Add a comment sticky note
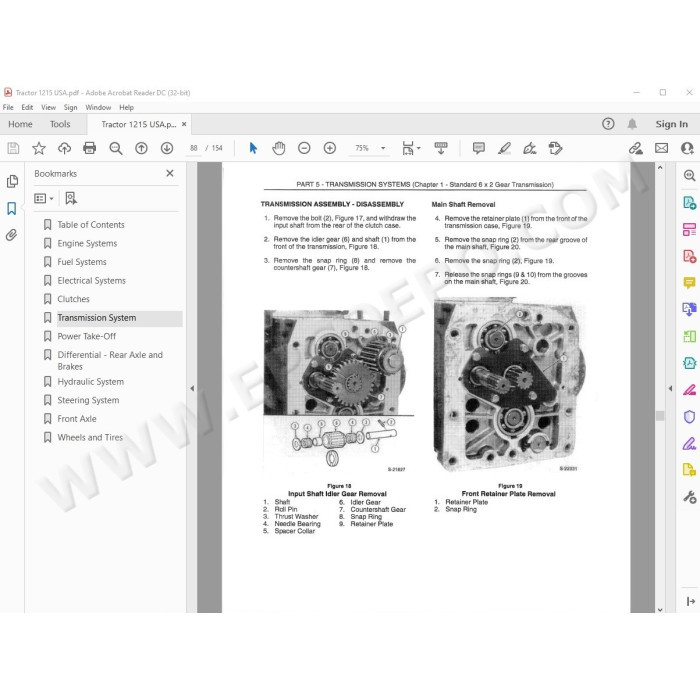700x700 pixels. (479, 148)
